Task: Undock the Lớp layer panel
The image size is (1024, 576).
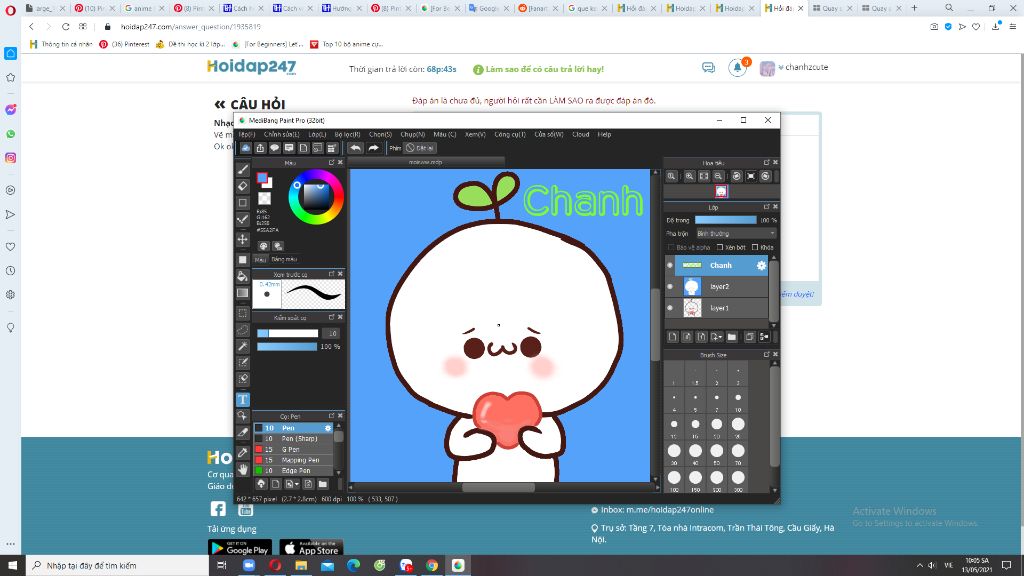Action: click(767, 207)
